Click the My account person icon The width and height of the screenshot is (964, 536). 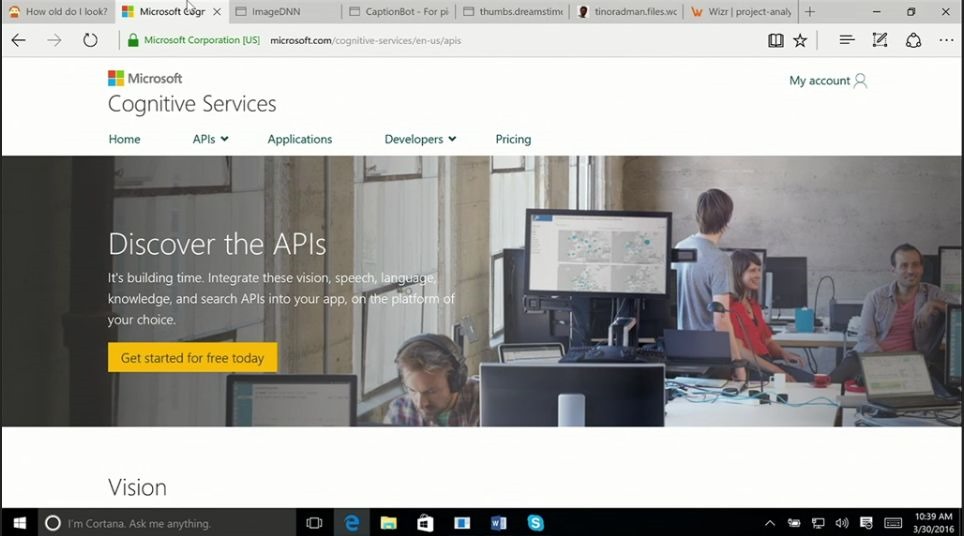coord(861,81)
